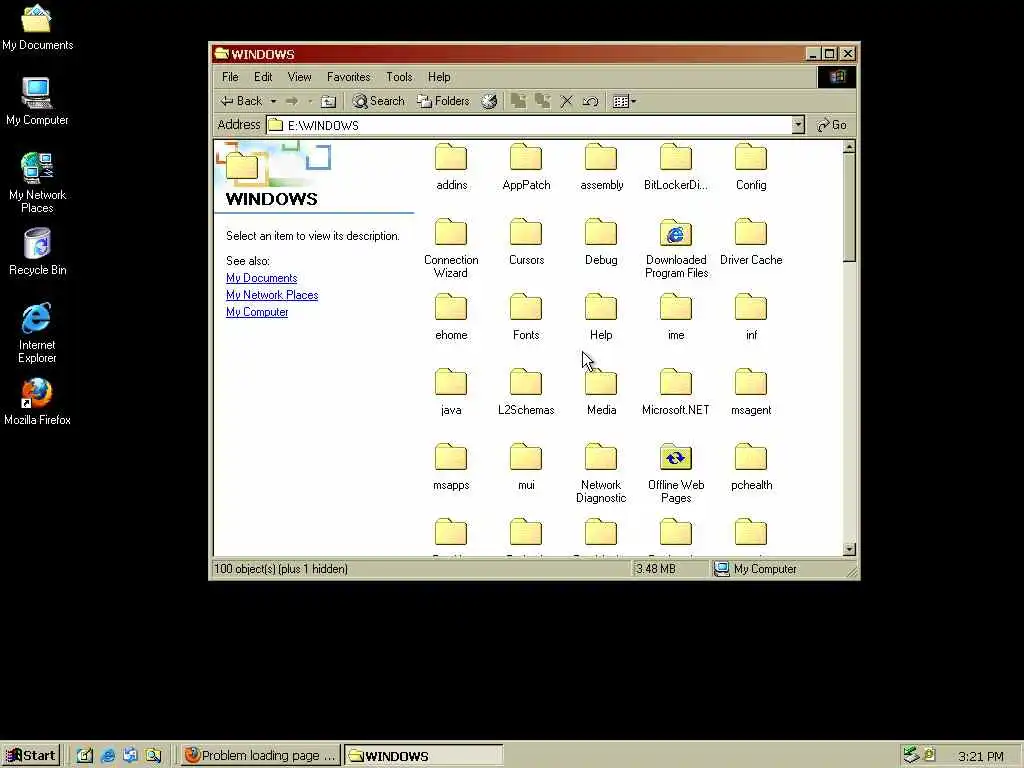This screenshot has width=1024, height=768.
Task: Select the Network Diagnostic folder
Action: (601, 473)
